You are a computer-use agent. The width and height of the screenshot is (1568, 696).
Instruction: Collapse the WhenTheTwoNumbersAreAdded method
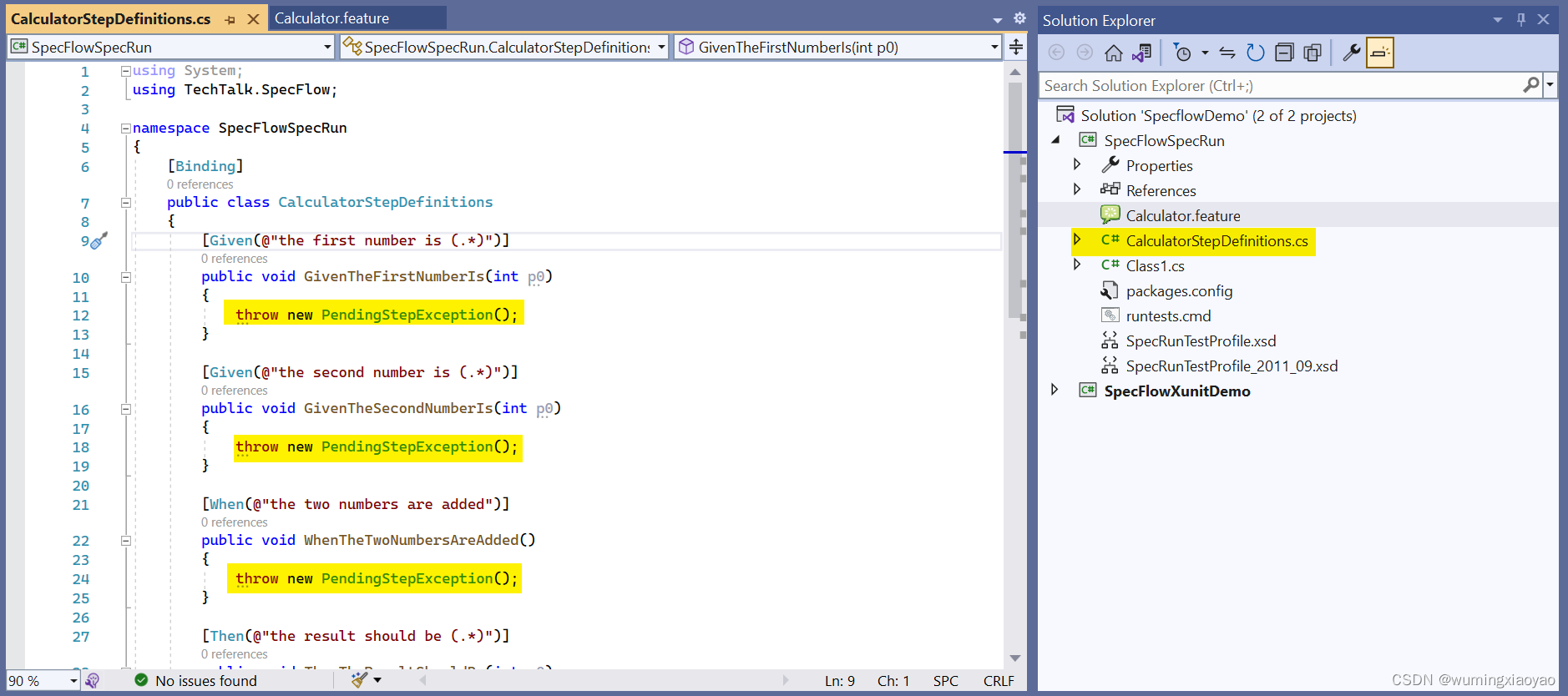point(125,541)
